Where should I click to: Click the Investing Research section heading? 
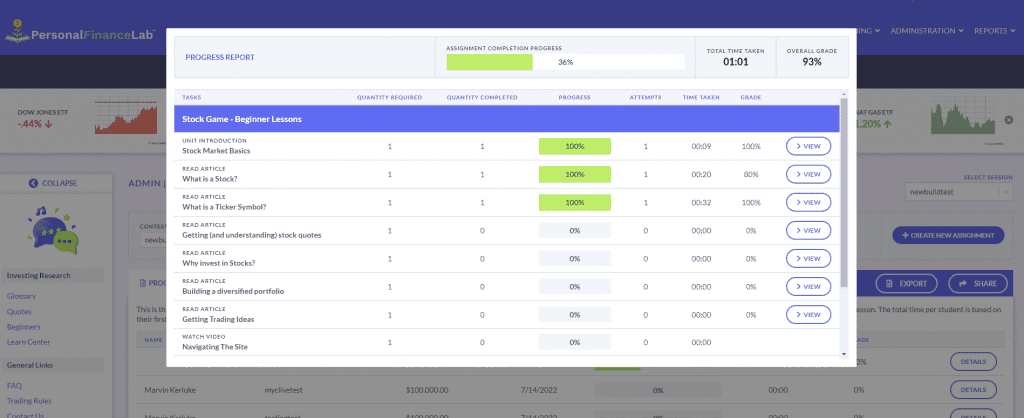(52, 276)
